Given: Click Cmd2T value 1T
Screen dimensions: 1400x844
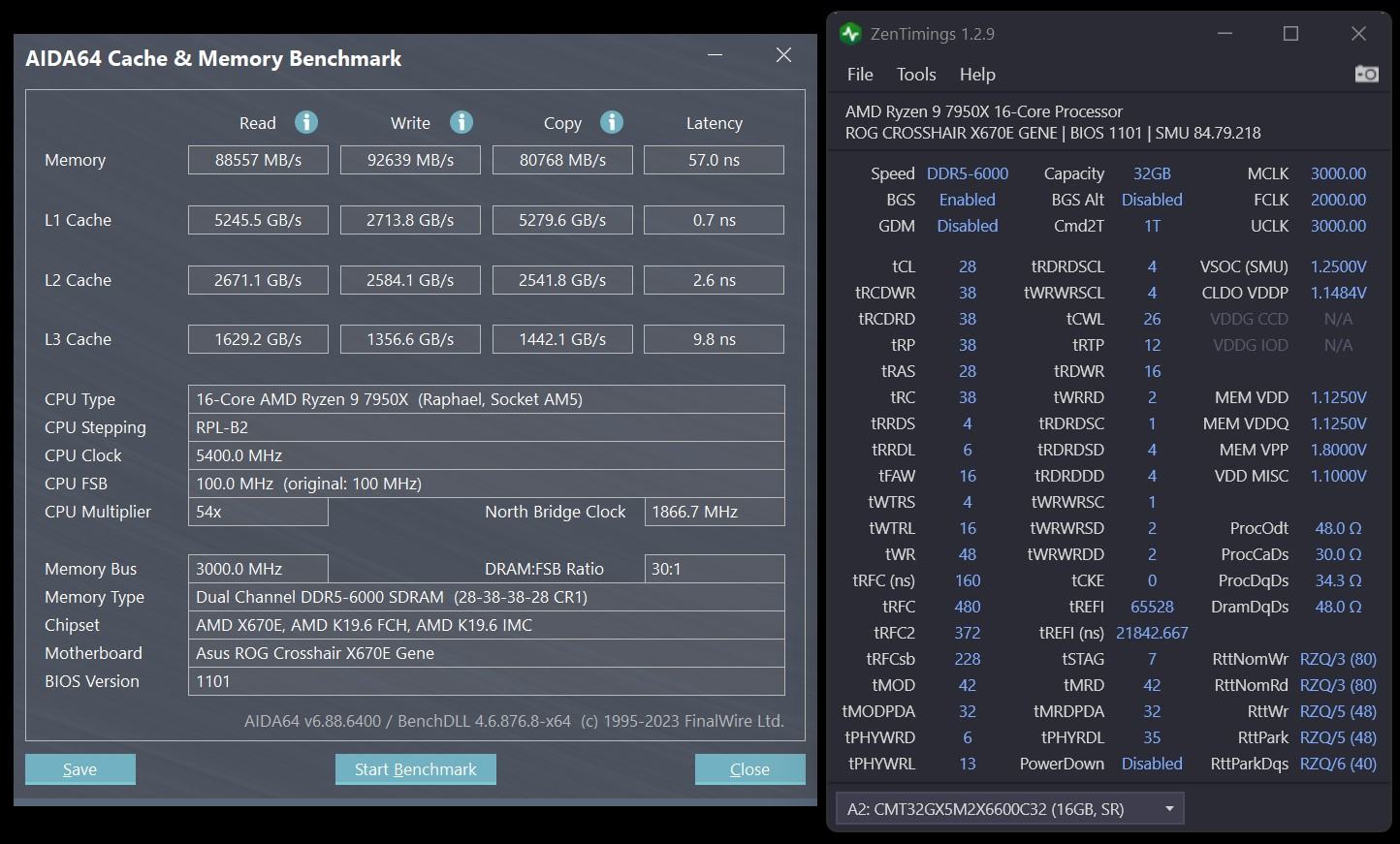Looking at the screenshot, I should coord(1152,226).
